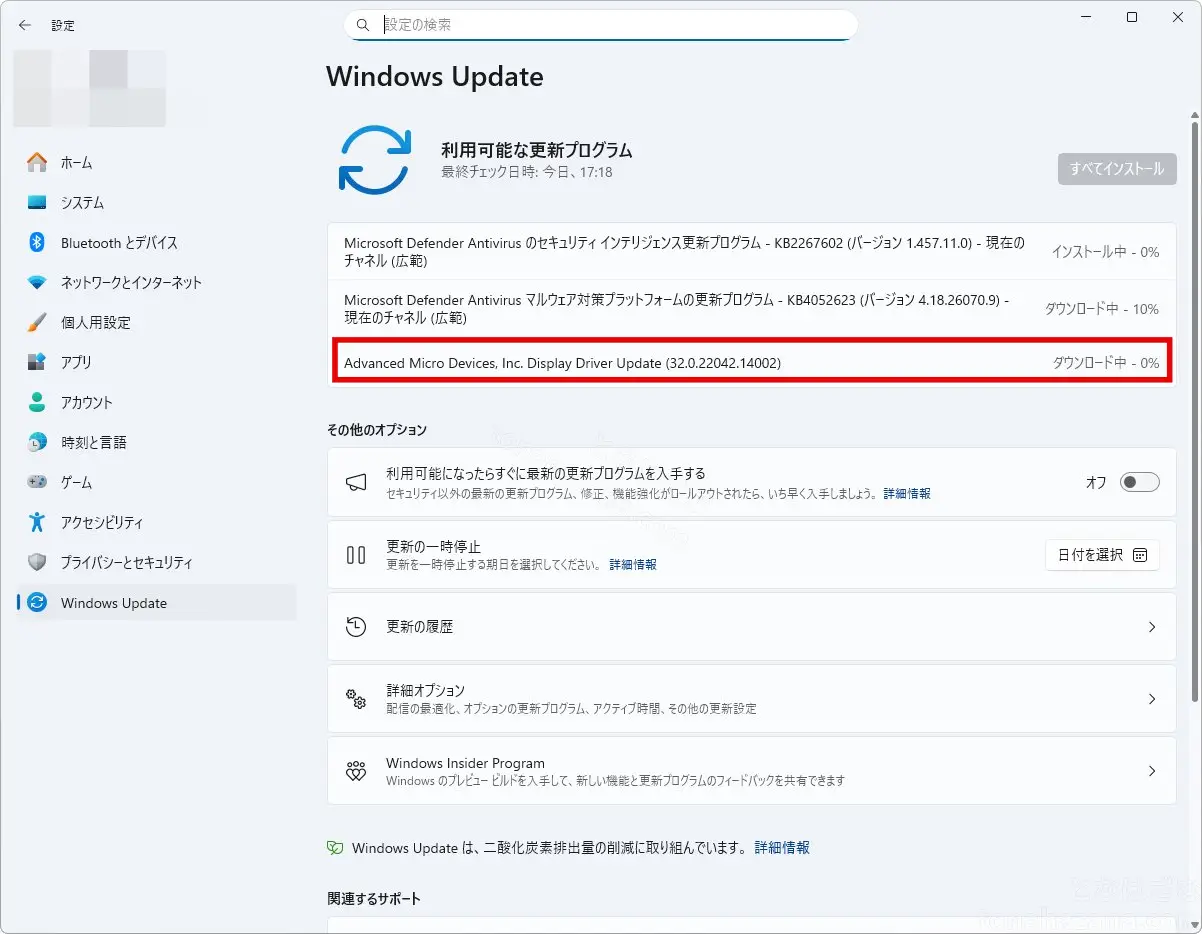Click the 更新の一時停止 title text
Viewport: 1202px width, 934px height.
click(434, 547)
